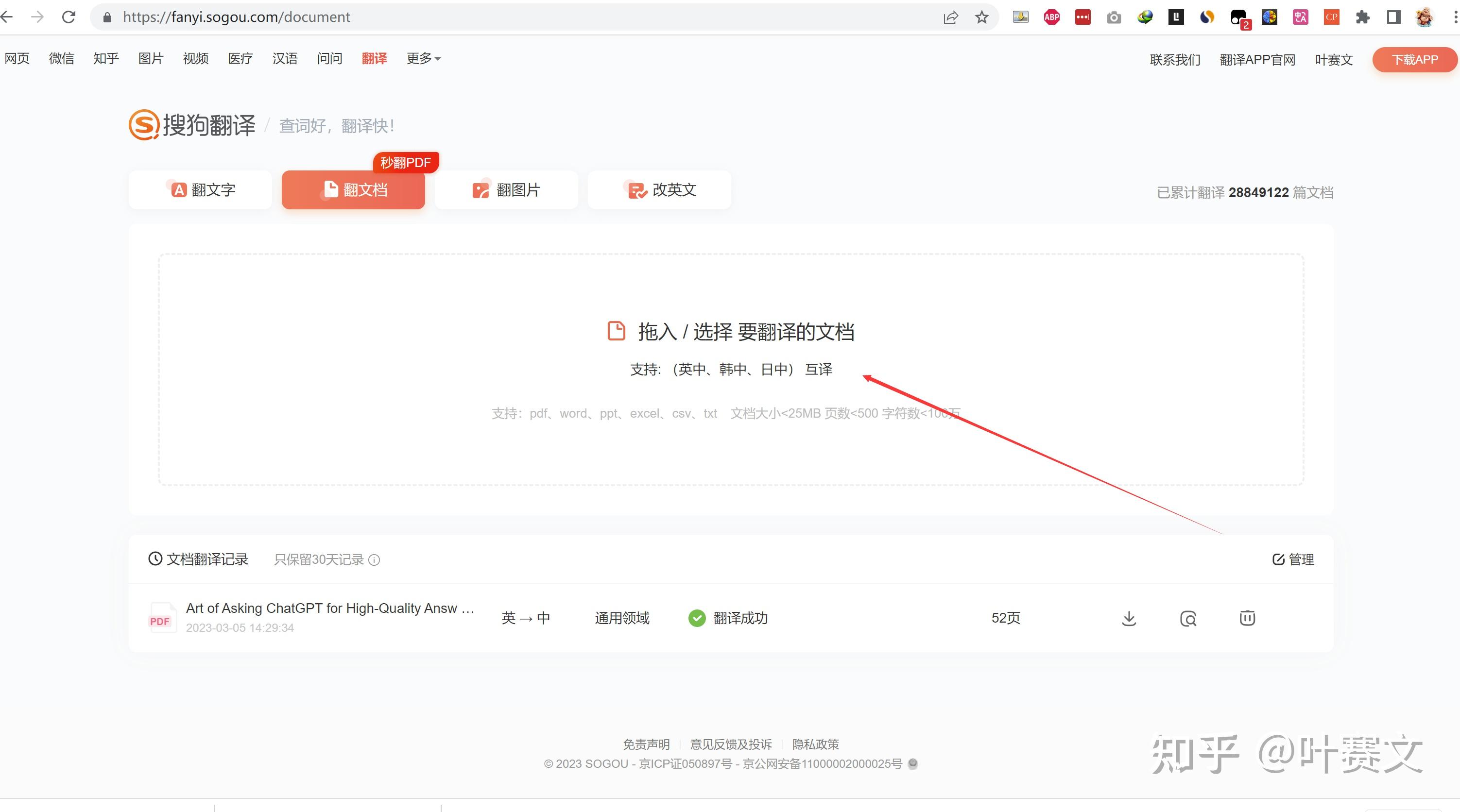Open the AdBlock Plus extension
Viewport: 1460px width, 812px height.
[1051, 17]
